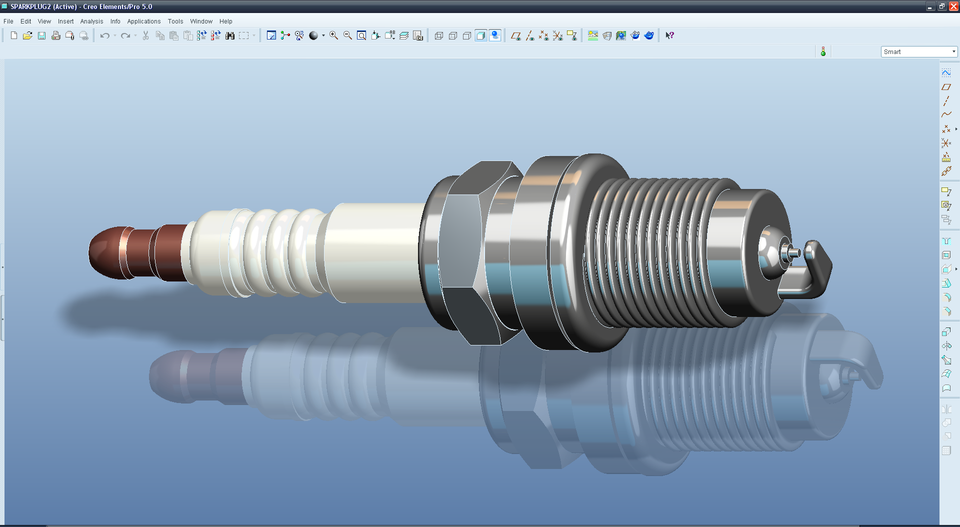
Task: Switch display to Shading
Action: 481,36
